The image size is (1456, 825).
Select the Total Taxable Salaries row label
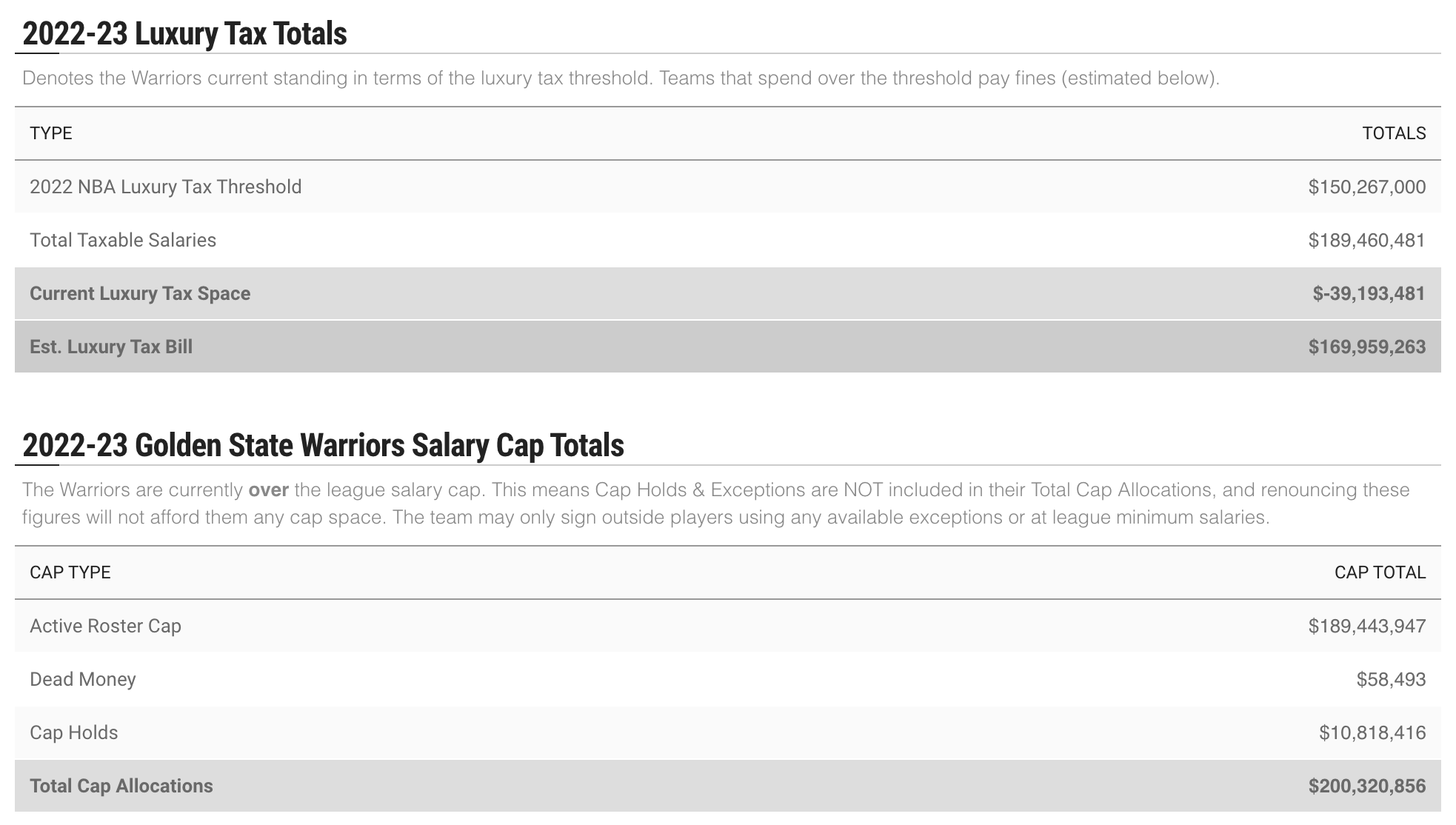pyautogui.click(x=123, y=240)
